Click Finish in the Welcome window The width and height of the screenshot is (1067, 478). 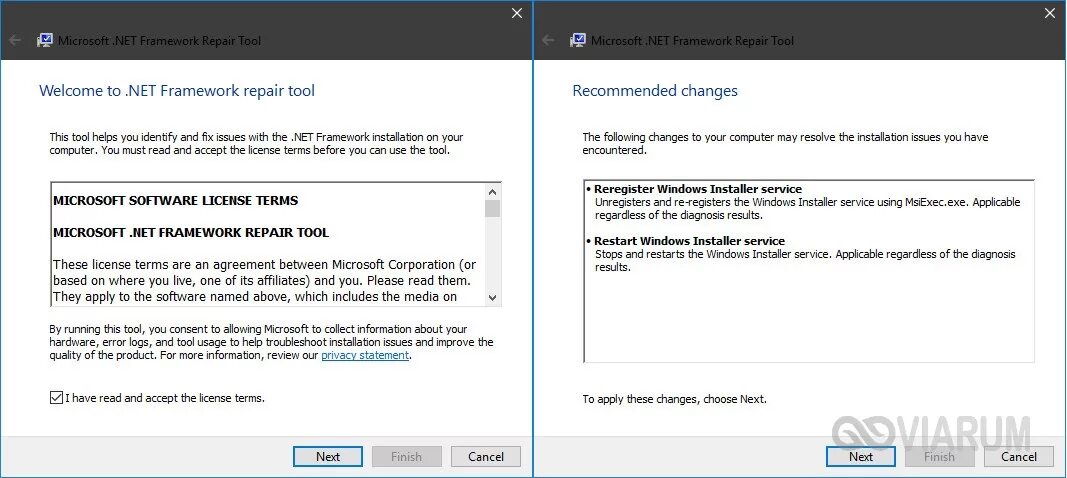tap(406, 456)
